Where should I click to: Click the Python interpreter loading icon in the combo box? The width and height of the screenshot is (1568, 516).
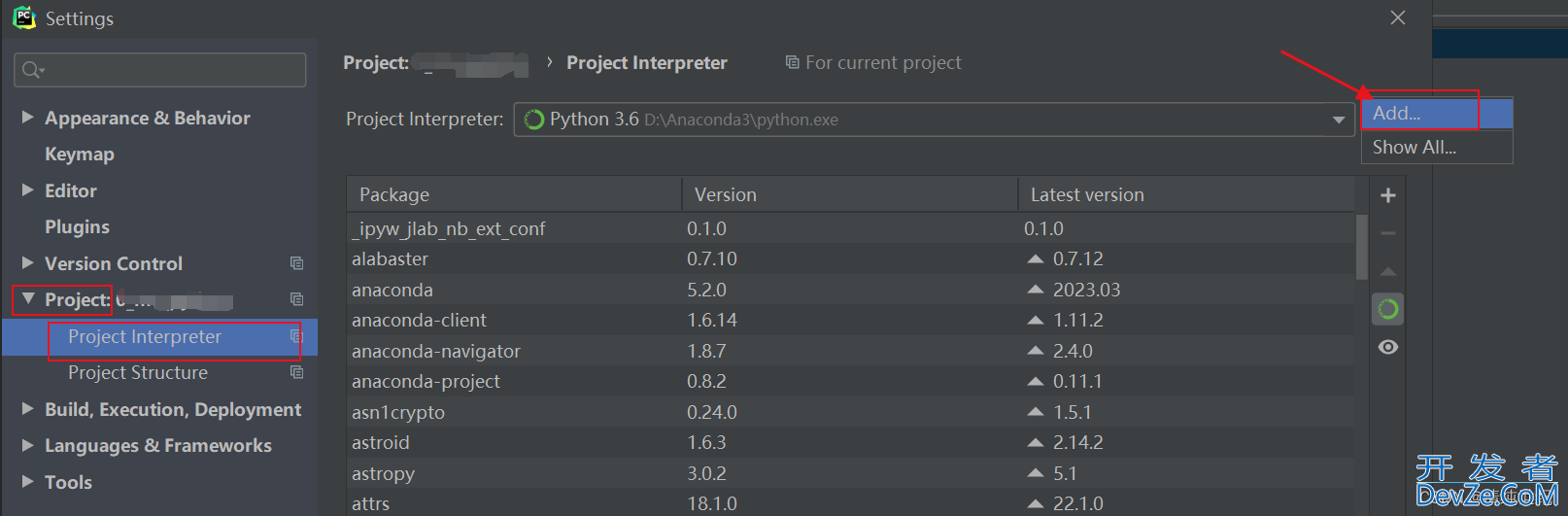[534, 120]
